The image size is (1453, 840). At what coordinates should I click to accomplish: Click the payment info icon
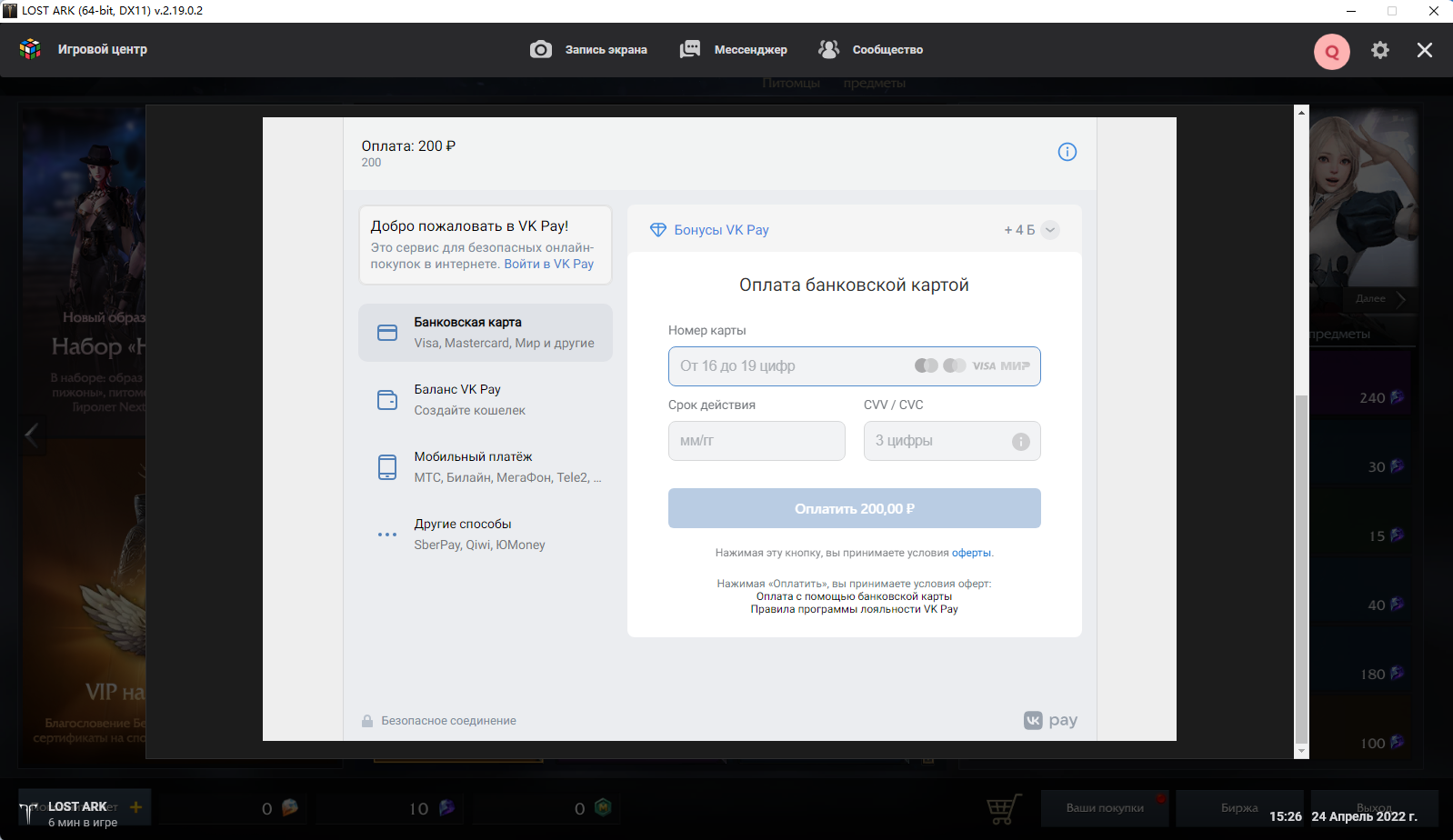(x=1067, y=152)
